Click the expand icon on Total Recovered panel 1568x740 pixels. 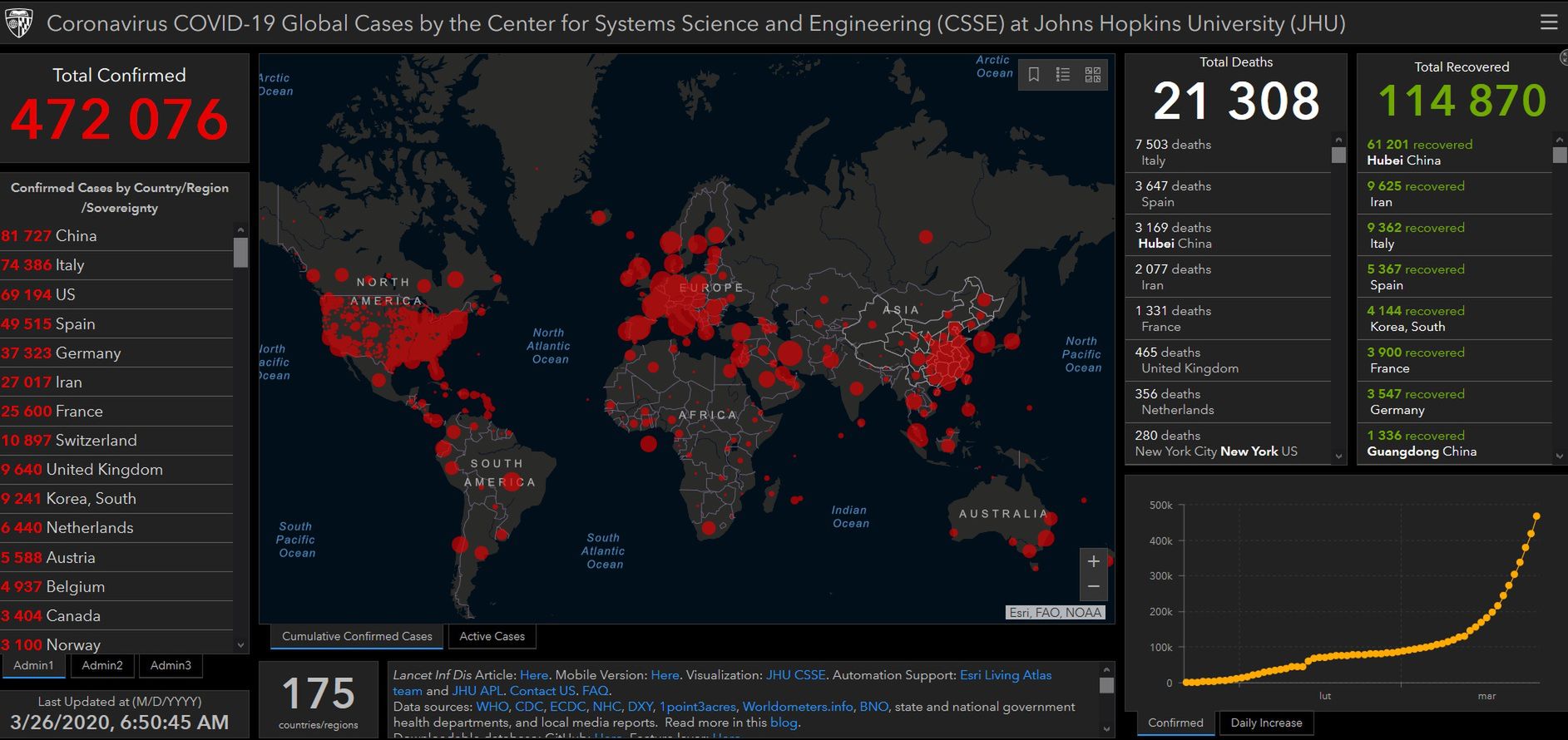[x=1564, y=57]
